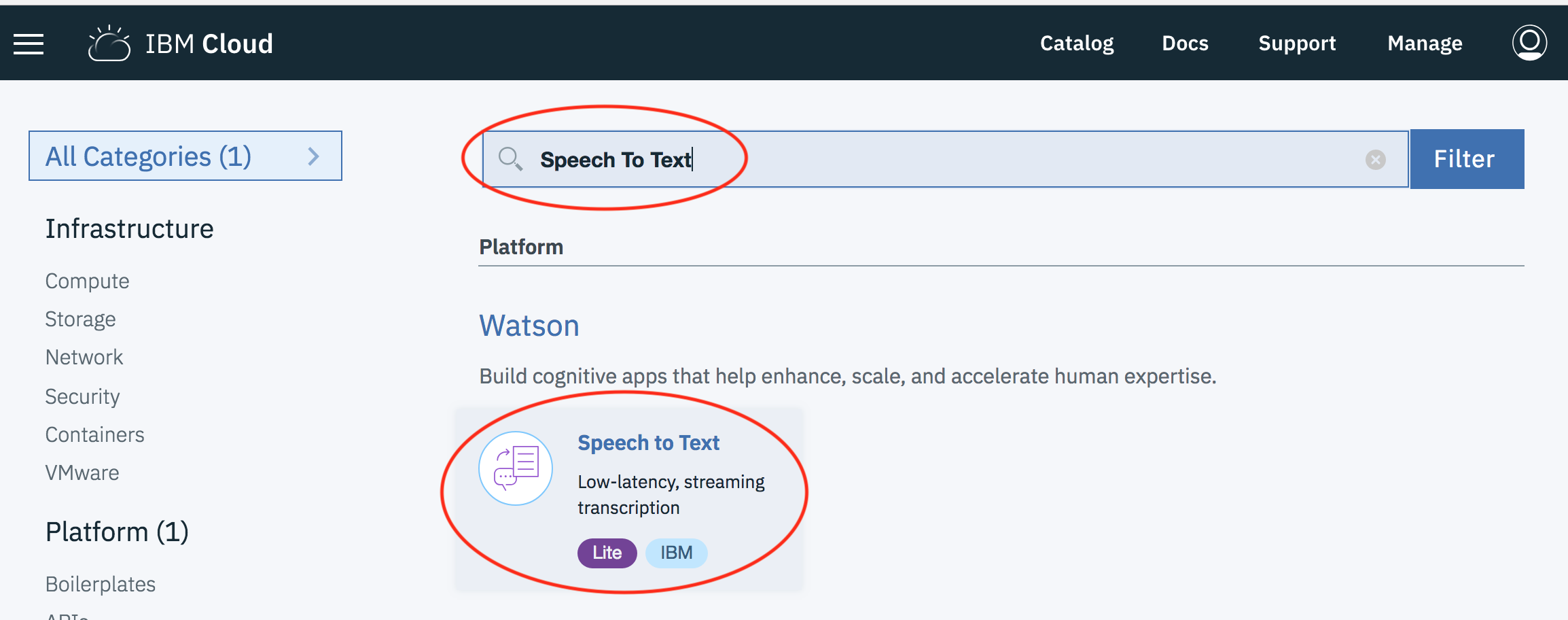Go to Support in top bar
Image resolution: width=1568 pixels, height=620 pixels.
pos(1297,44)
